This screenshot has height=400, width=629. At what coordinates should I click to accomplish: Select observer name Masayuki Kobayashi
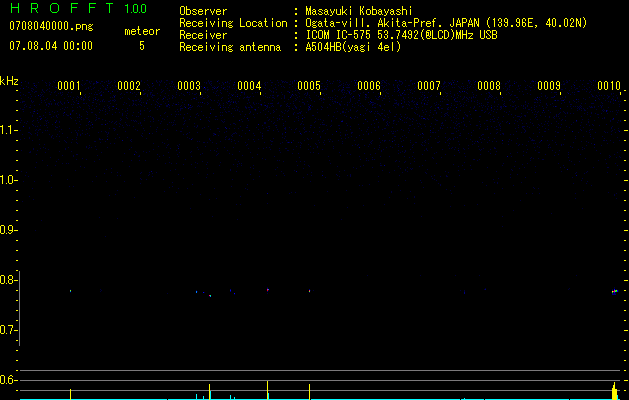tap(359, 11)
